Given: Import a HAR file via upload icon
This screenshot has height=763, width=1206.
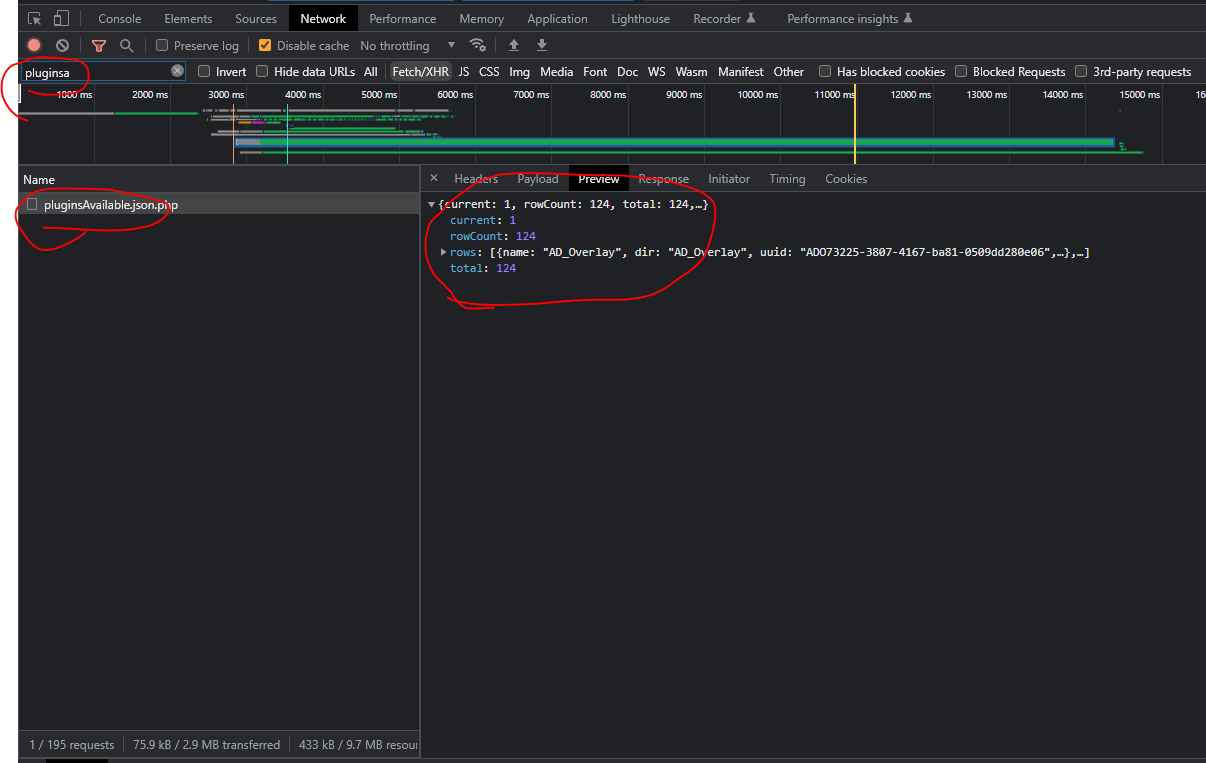Looking at the screenshot, I should [x=513, y=45].
